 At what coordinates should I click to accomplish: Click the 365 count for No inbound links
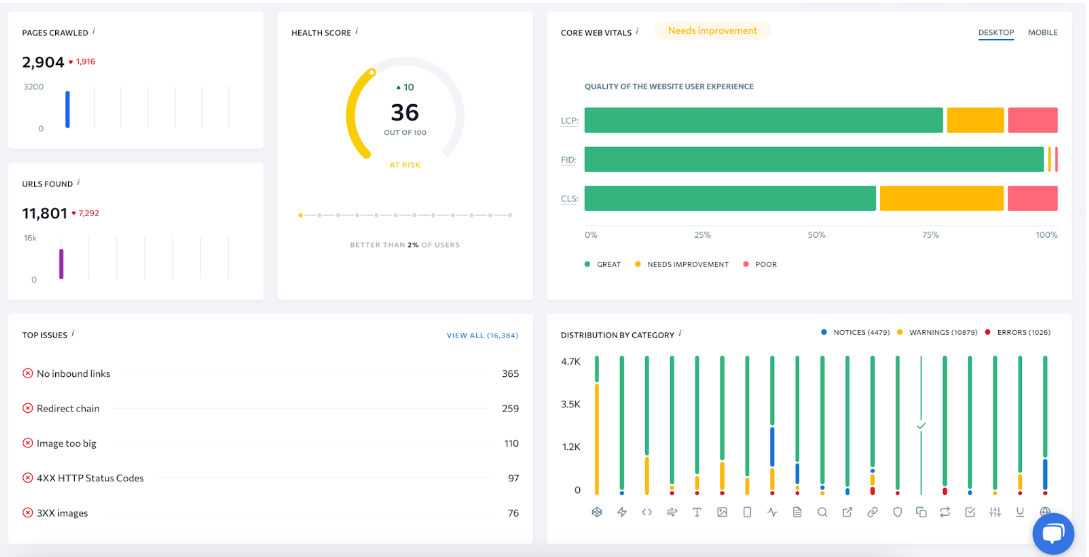coord(510,374)
